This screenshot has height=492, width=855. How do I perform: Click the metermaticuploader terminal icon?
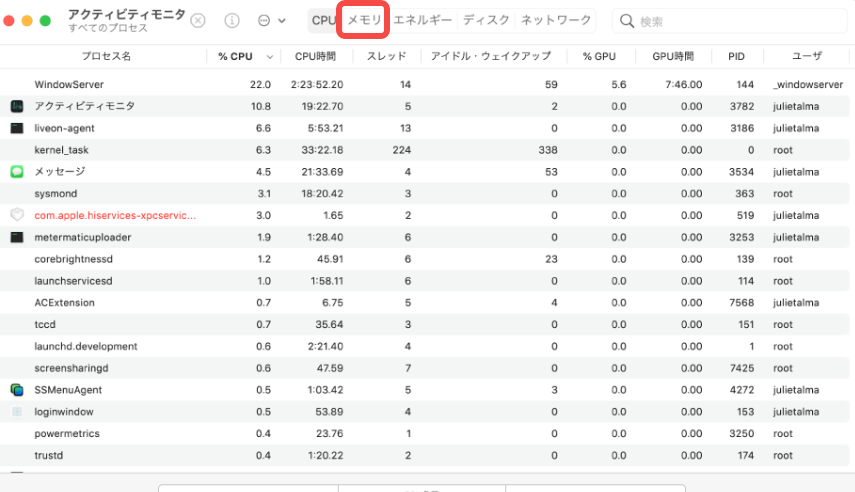17,237
